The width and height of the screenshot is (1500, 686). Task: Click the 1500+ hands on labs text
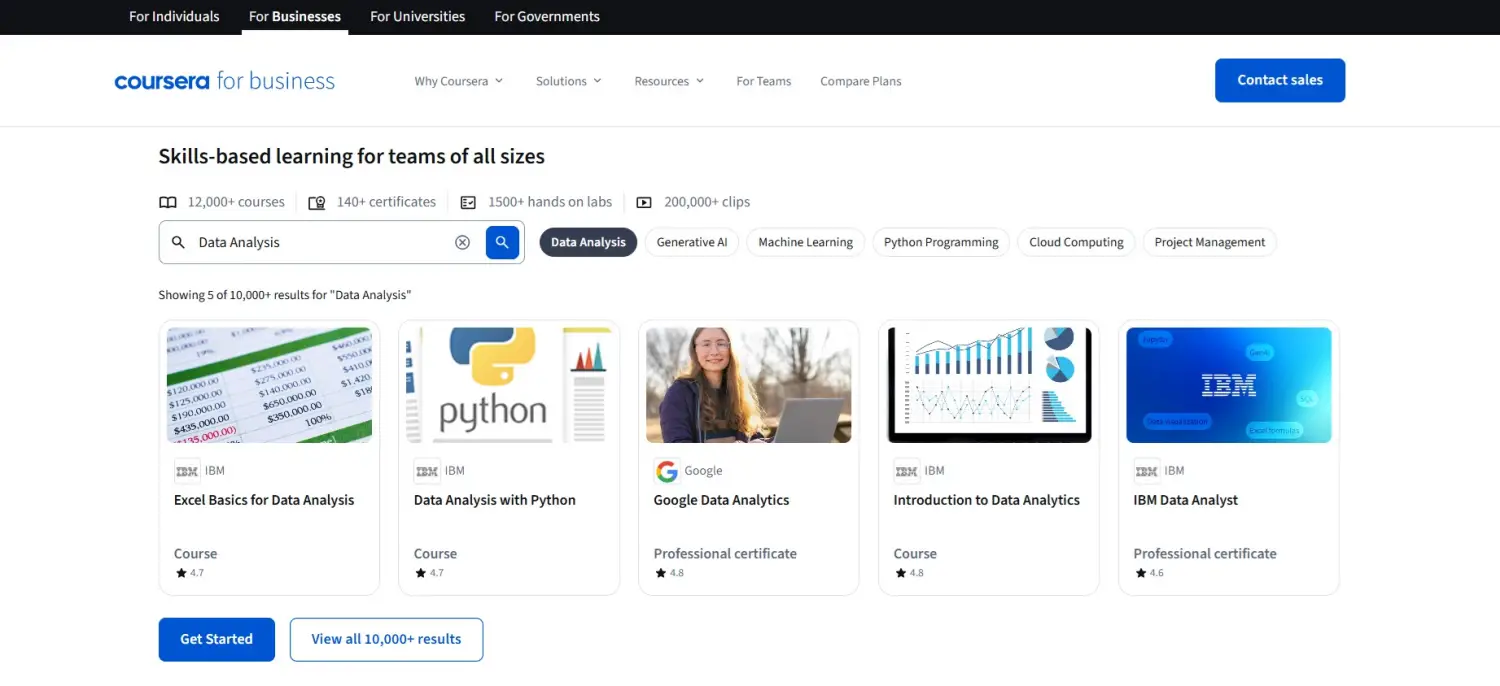coord(550,202)
